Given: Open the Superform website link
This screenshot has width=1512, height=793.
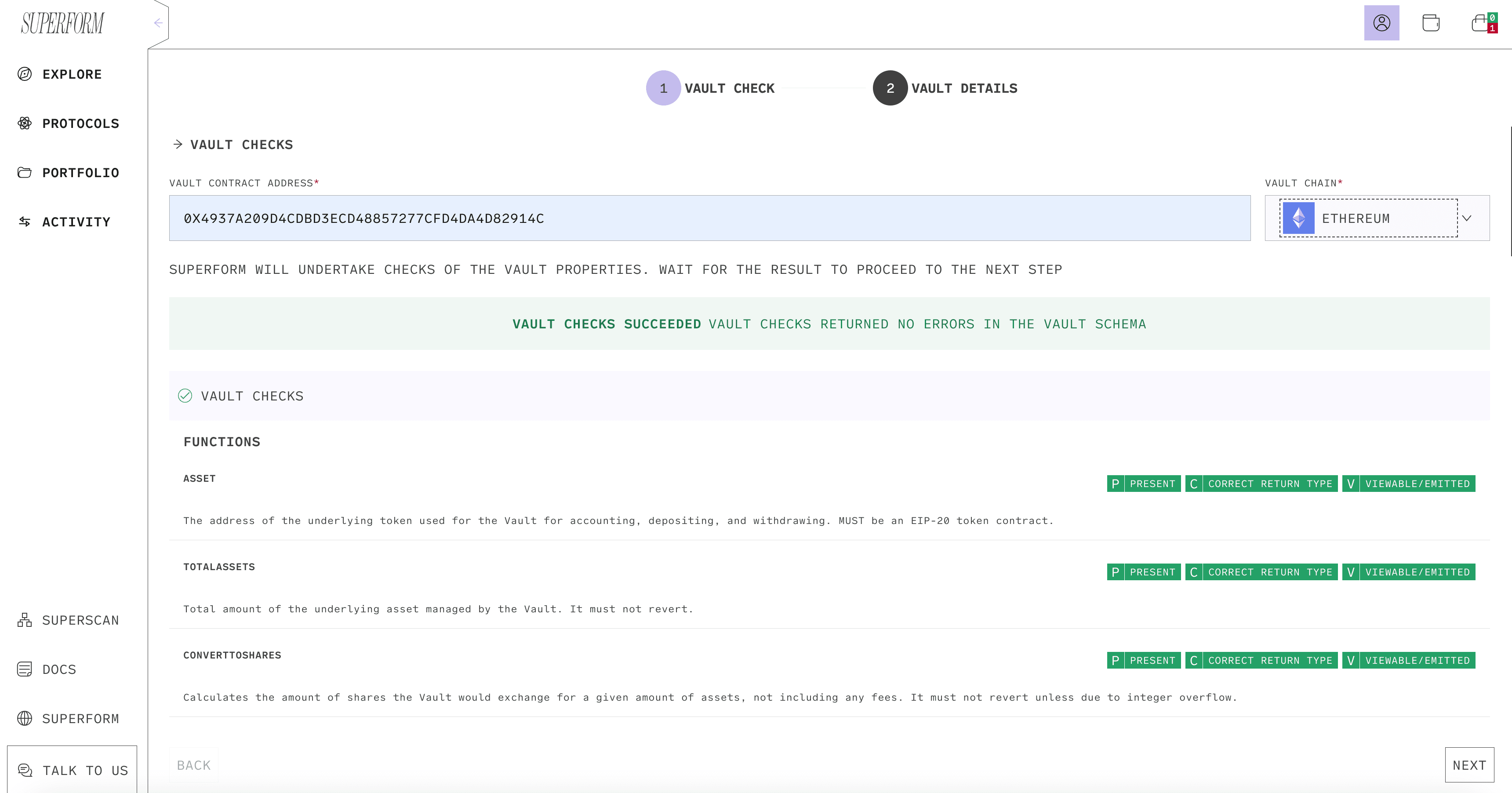Looking at the screenshot, I should coord(68,718).
